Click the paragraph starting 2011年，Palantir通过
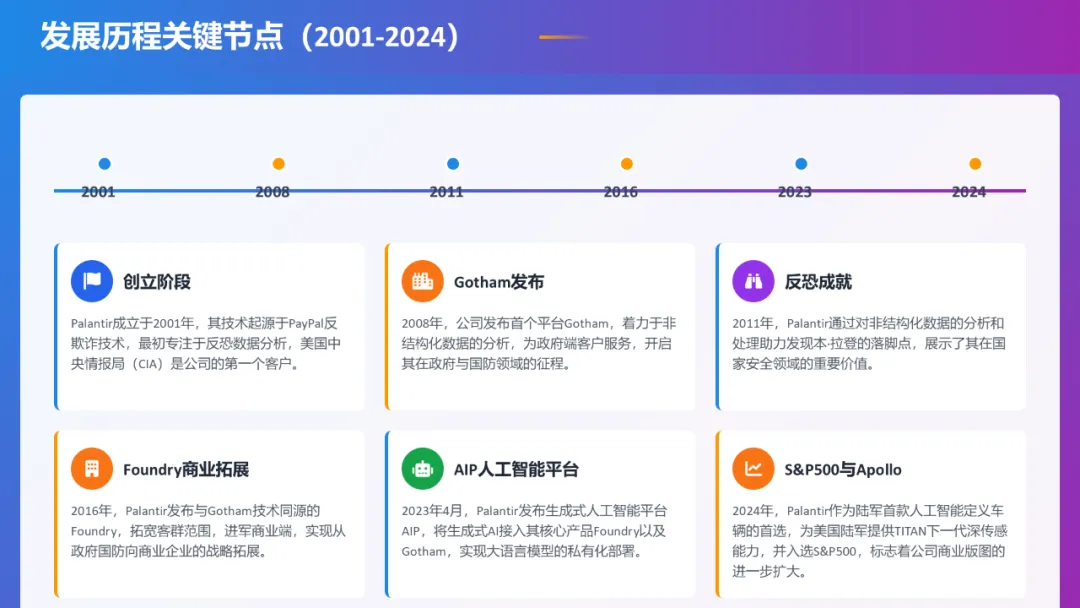This screenshot has height=608, width=1080. 869,344
